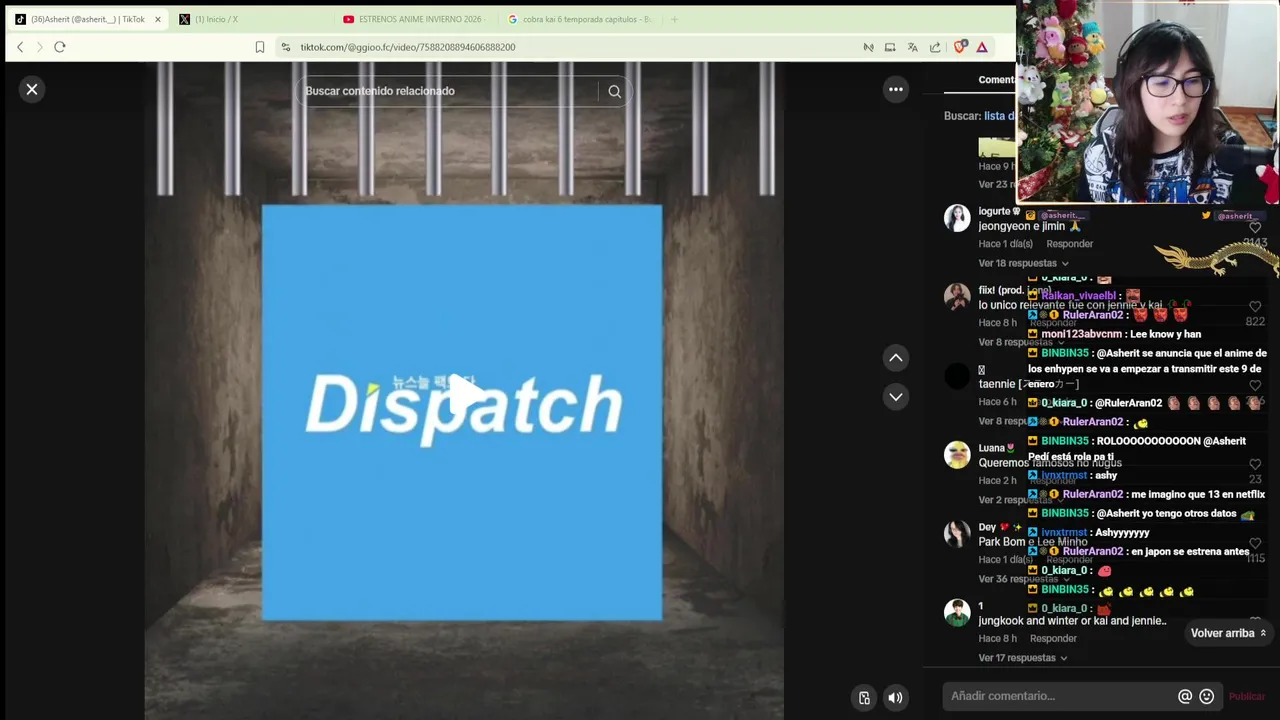Expand Ver 36 respuestas

(1023, 579)
